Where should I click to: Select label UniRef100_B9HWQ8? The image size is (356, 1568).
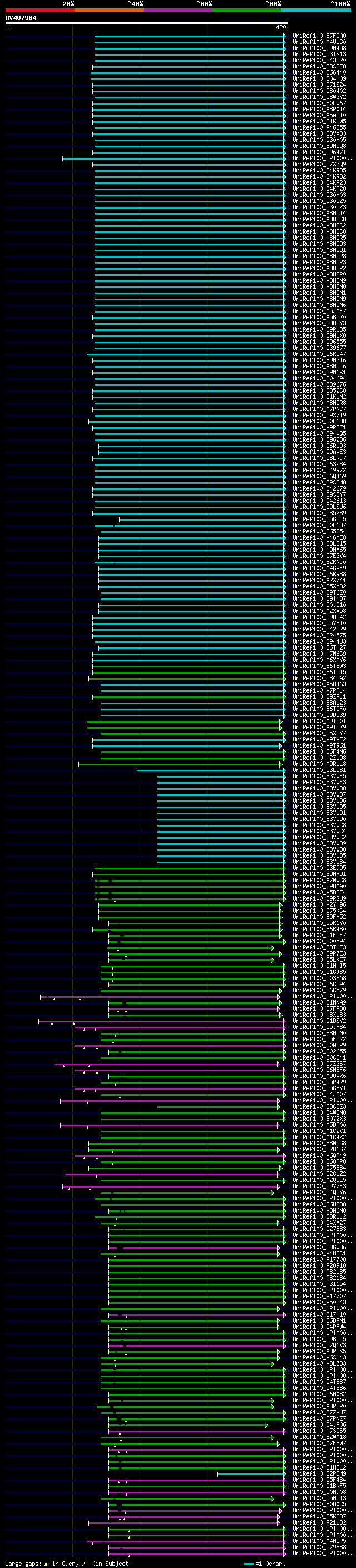319,146
